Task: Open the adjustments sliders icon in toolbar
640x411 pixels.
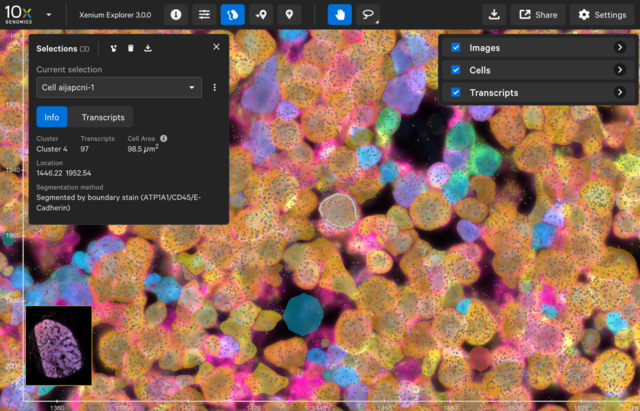Action: point(204,15)
